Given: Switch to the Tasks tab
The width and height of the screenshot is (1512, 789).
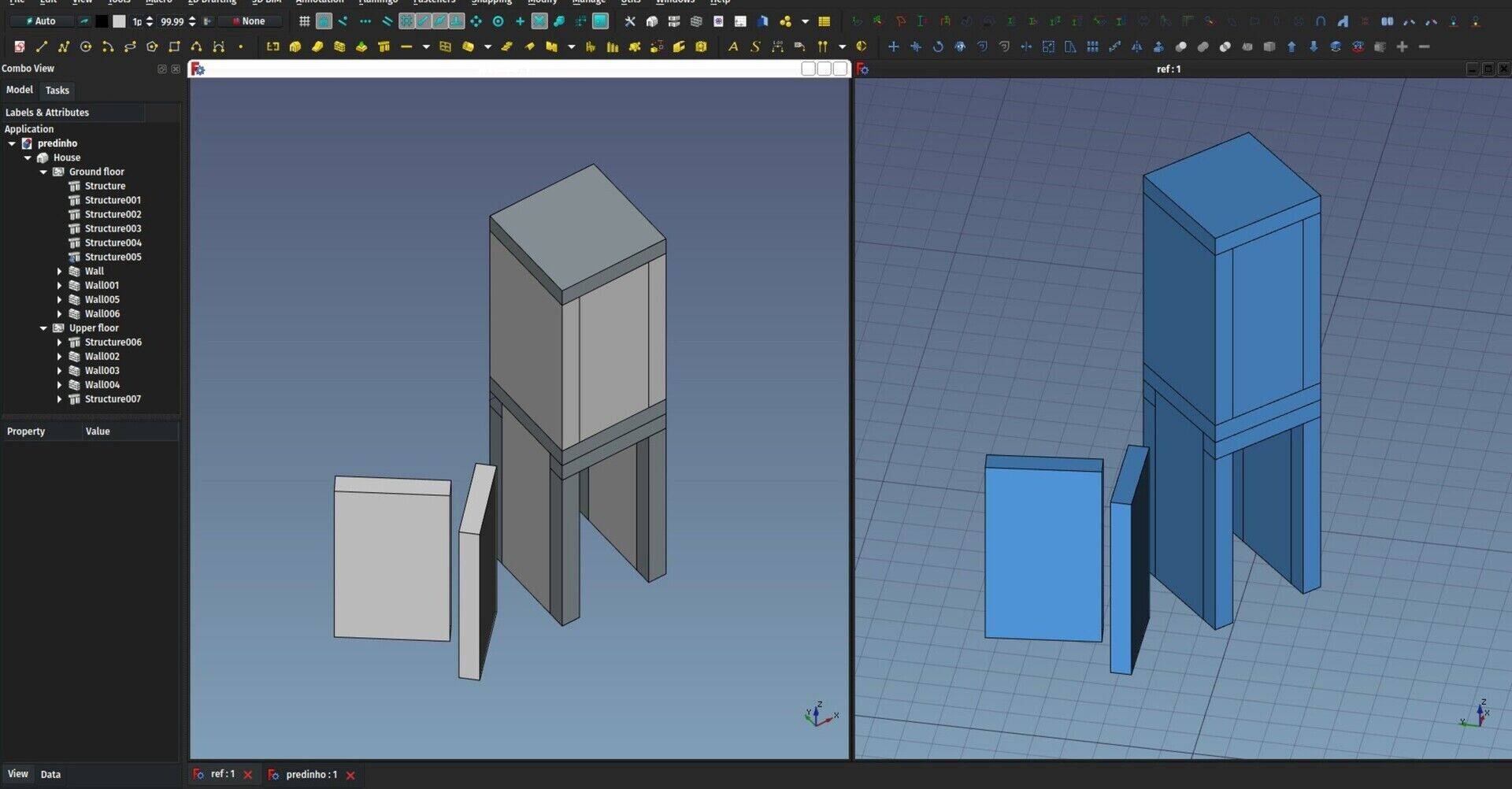Looking at the screenshot, I should (57, 91).
